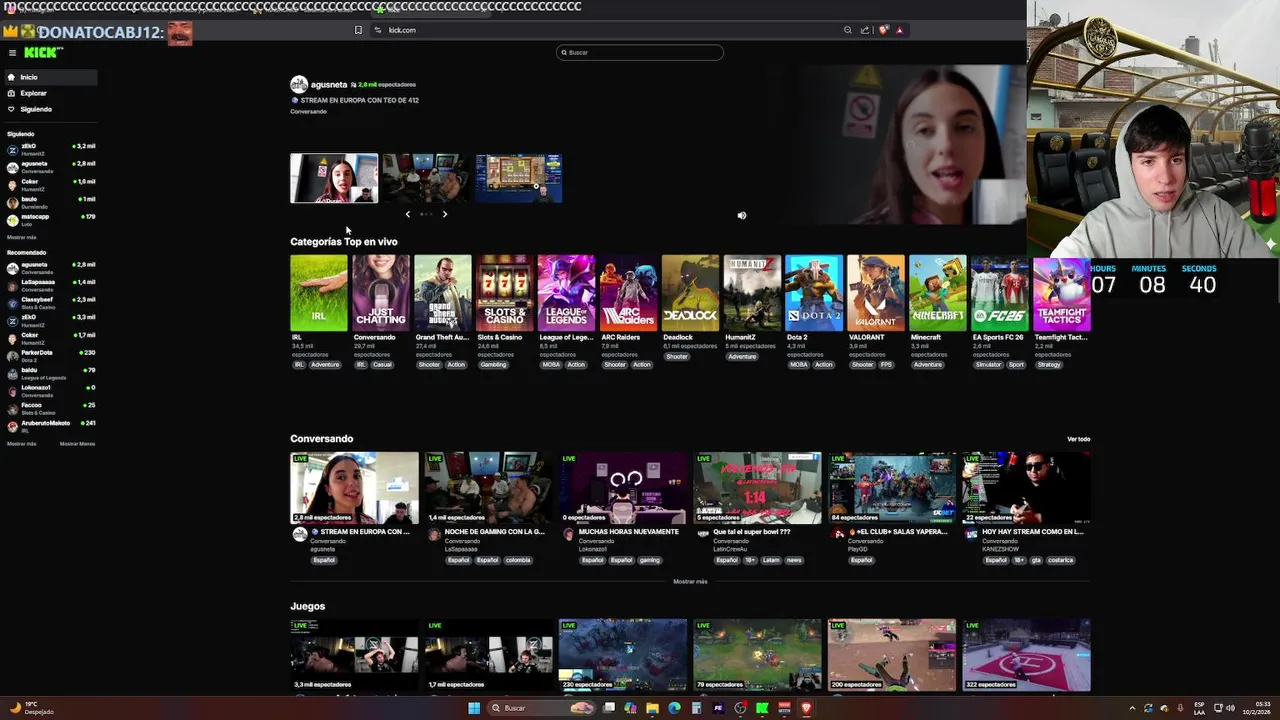Click the browser zoom magnifier icon
This screenshot has height=720, width=1280.
click(x=848, y=30)
